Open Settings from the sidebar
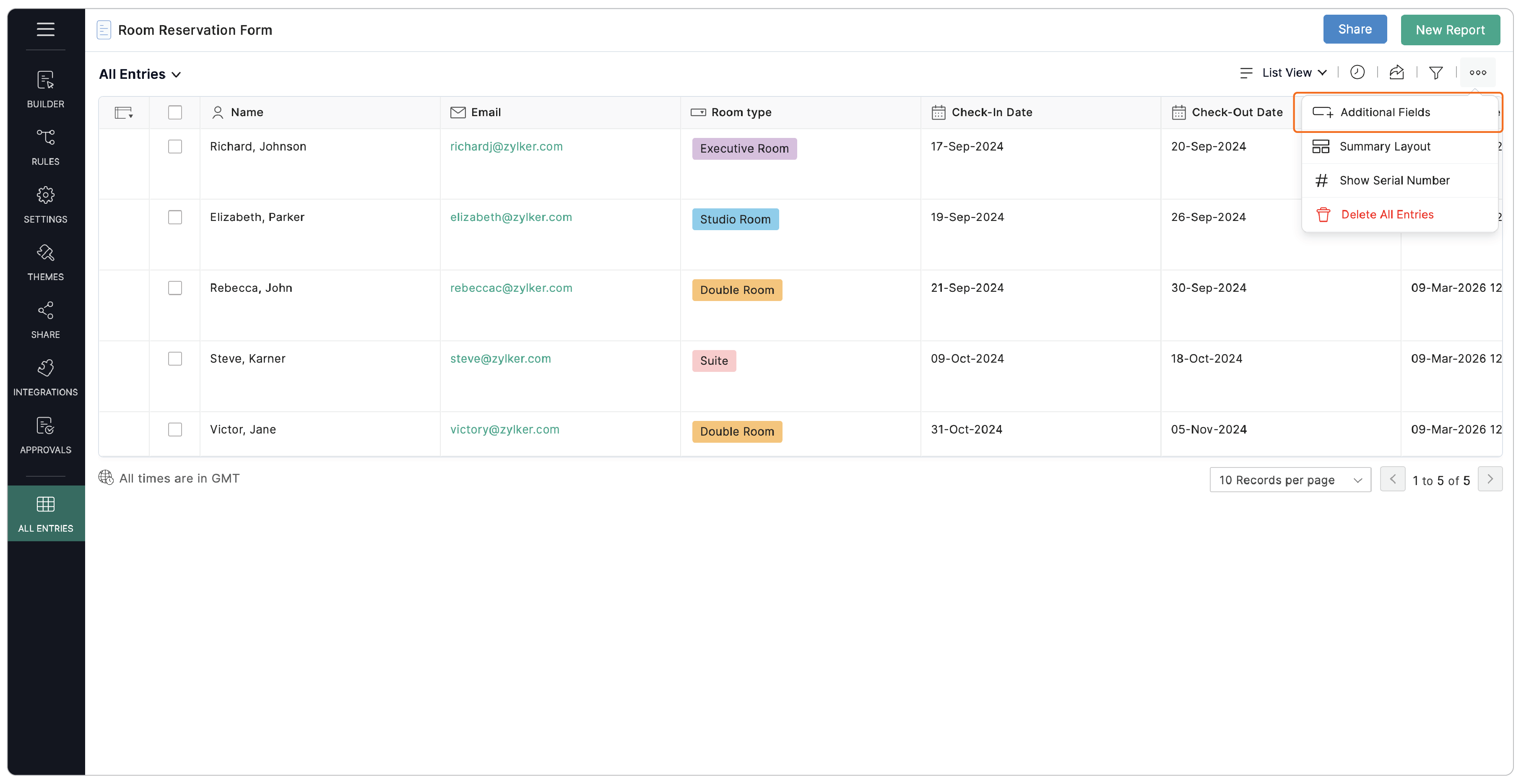The image size is (1521, 784). click(45, 204)
